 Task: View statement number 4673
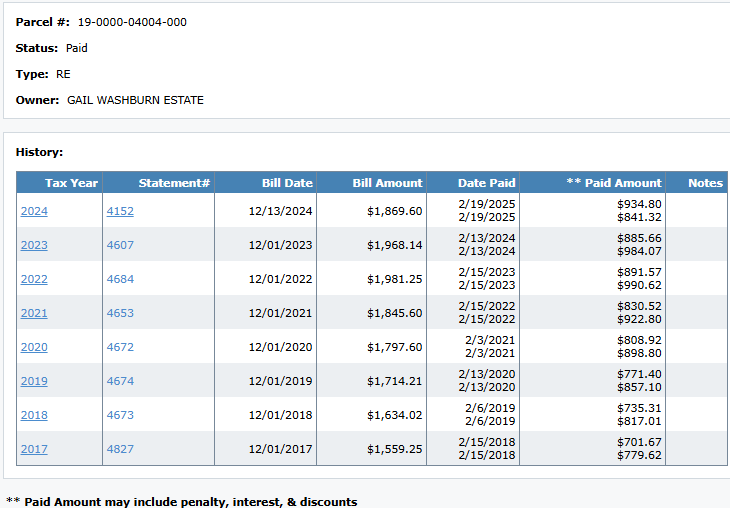(120, 415)
